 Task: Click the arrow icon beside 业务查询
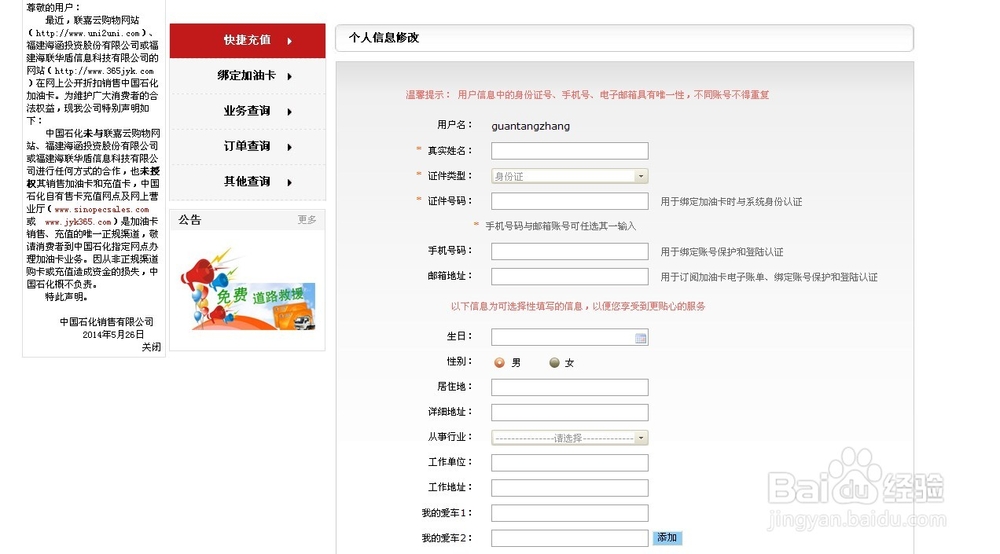tap(290, 112)
